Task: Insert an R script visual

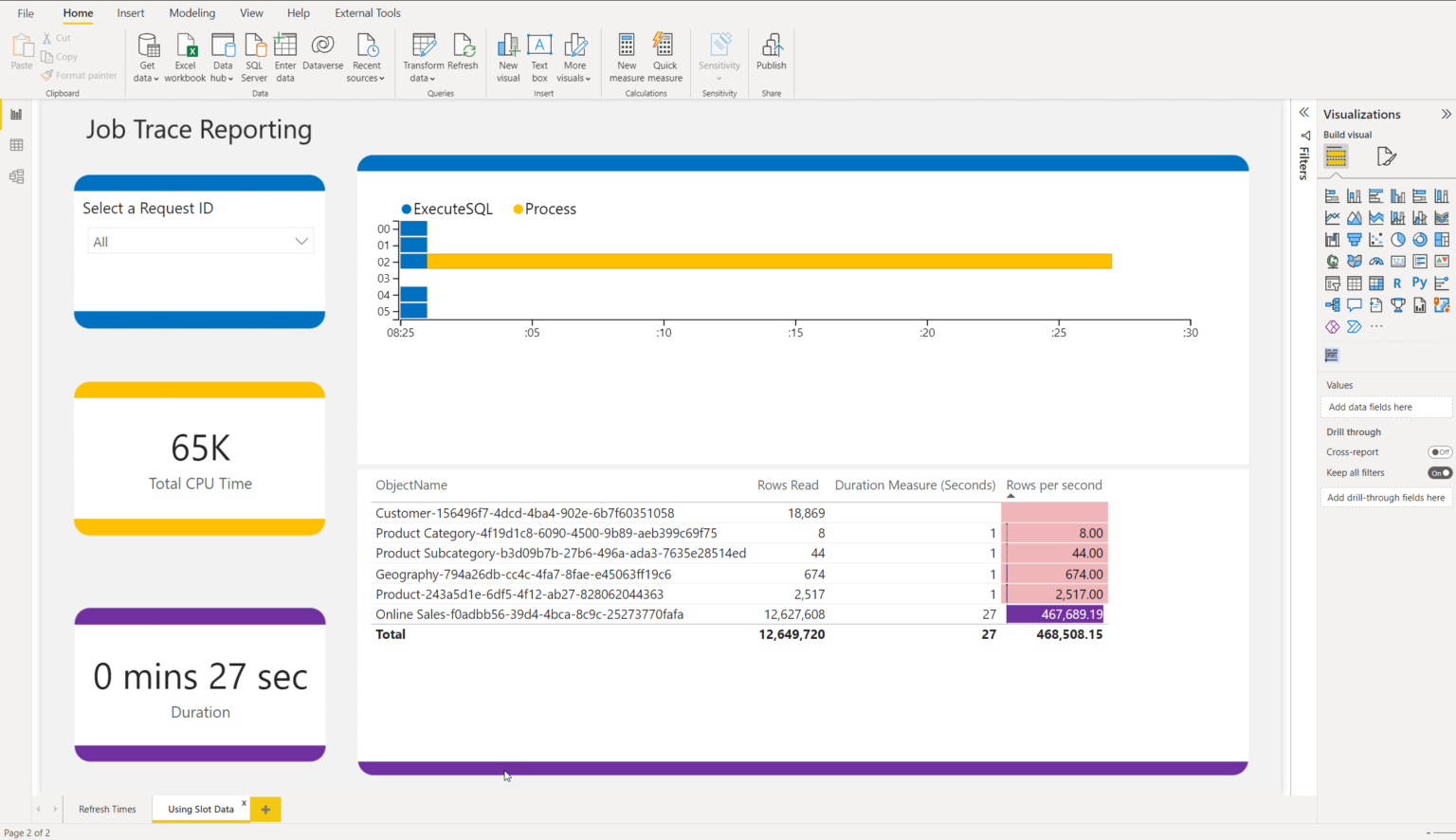Action: (1397, 282)
